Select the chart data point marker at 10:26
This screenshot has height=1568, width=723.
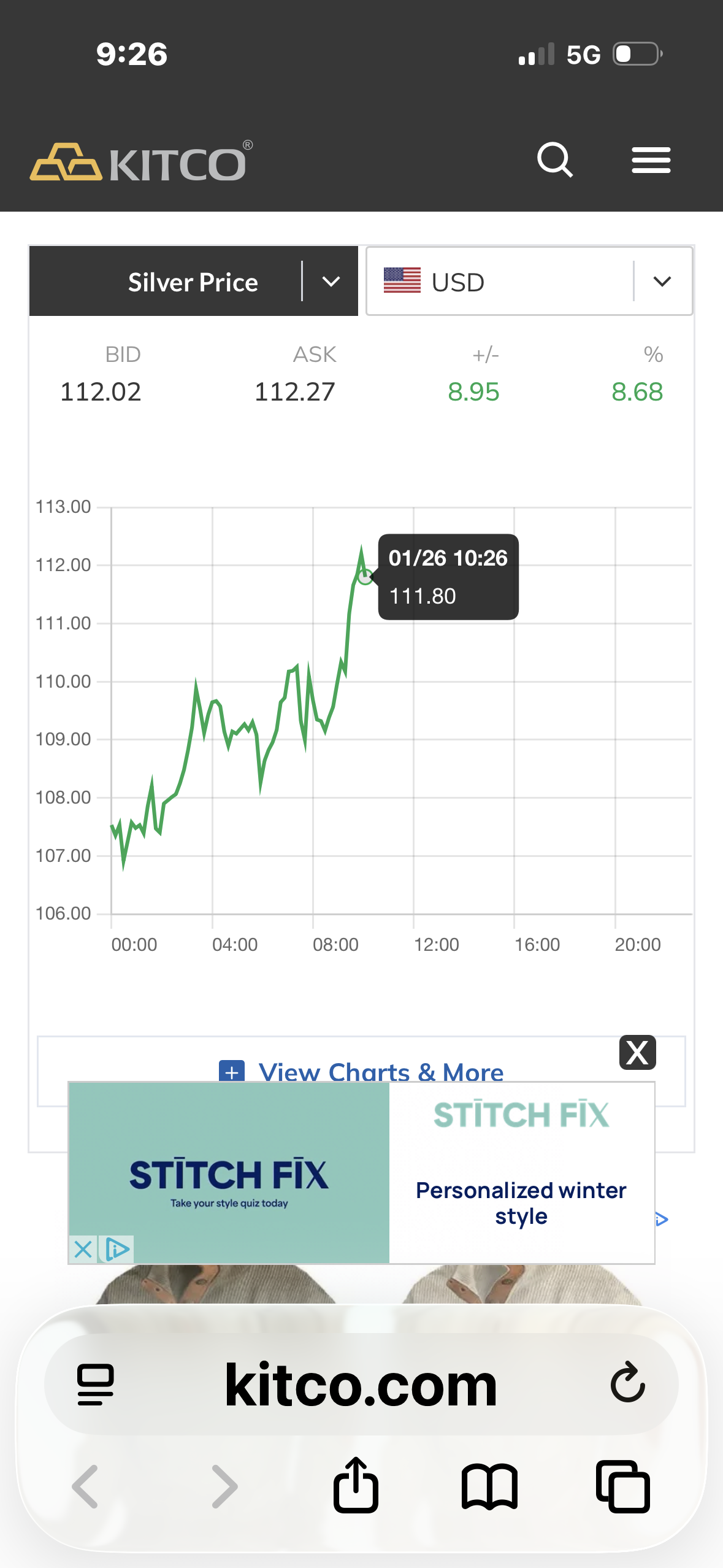pyautogui.click(x=365, y=577)
